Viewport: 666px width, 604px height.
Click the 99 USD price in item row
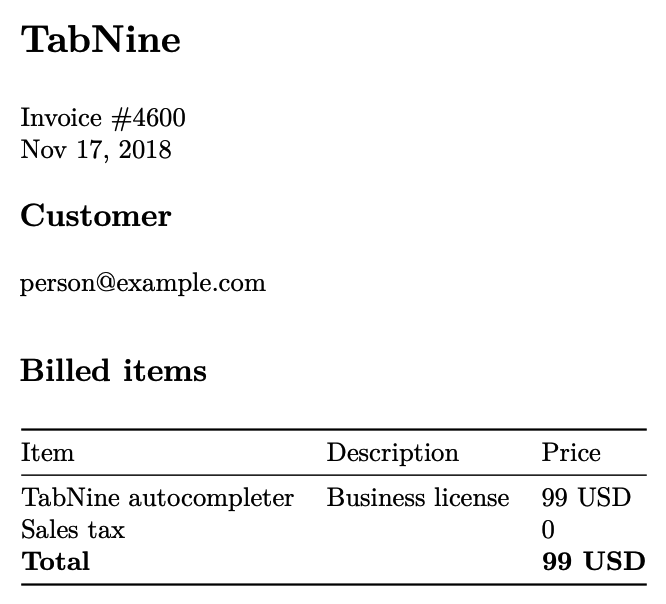(586, 497)
